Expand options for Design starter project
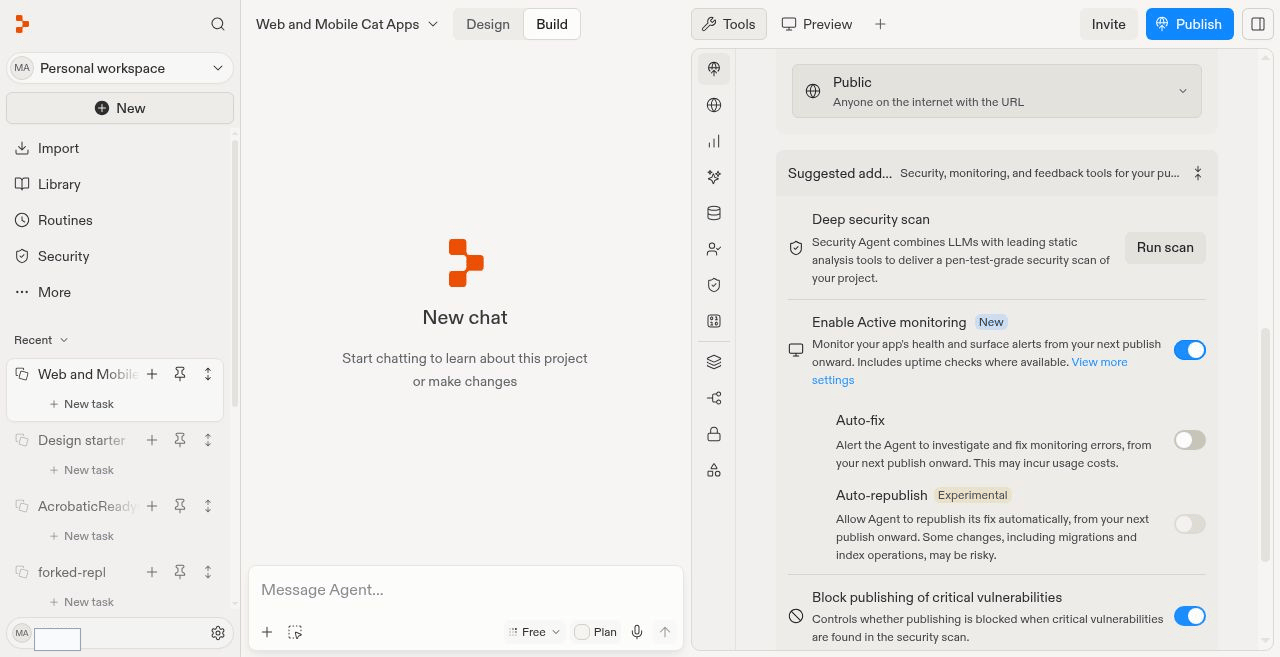 (208, 440)
